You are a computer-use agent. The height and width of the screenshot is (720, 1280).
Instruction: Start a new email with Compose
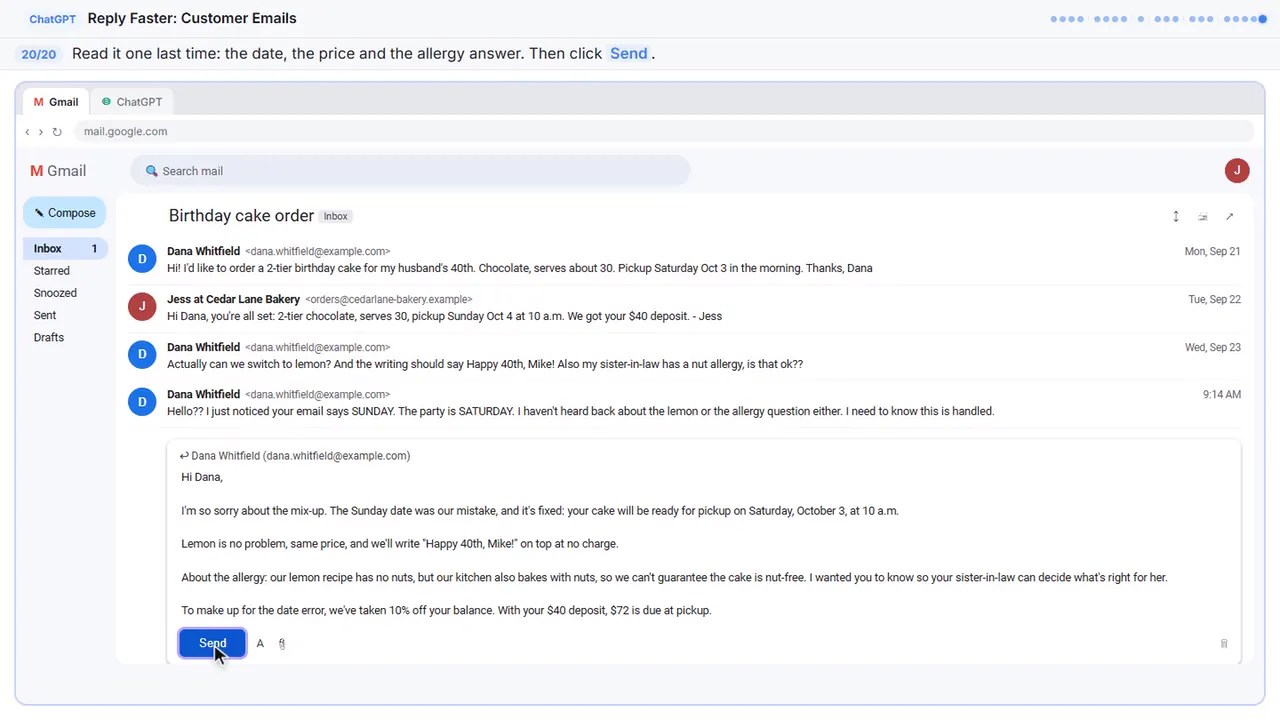pyautogui.click(x=65, y=213)
